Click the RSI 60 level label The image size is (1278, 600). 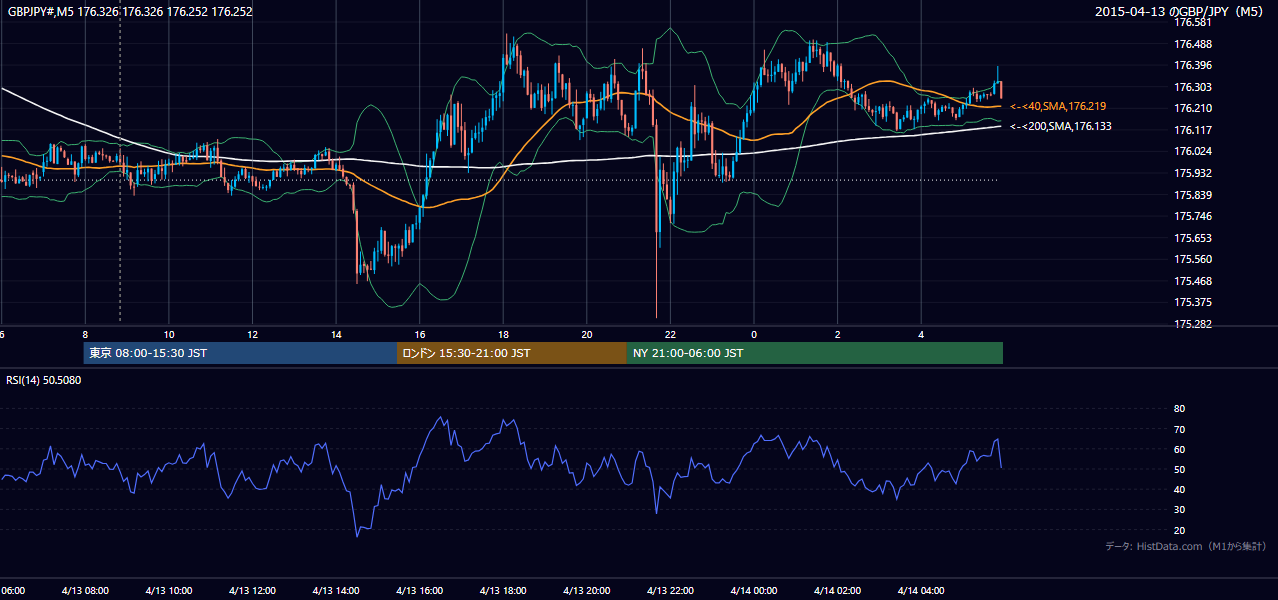1180,449
